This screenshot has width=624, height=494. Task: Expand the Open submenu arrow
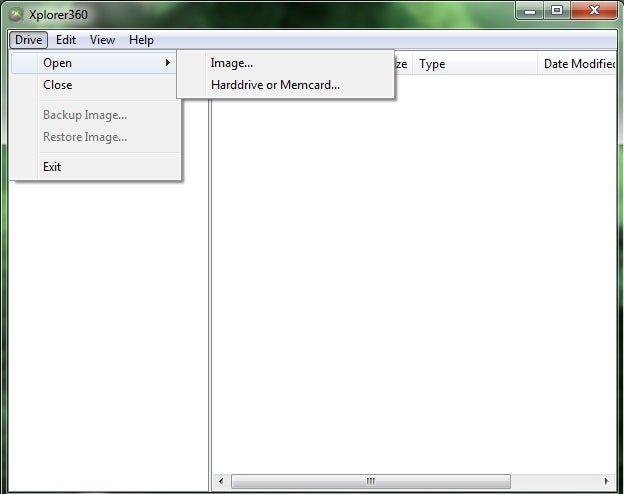click(168, 62)
